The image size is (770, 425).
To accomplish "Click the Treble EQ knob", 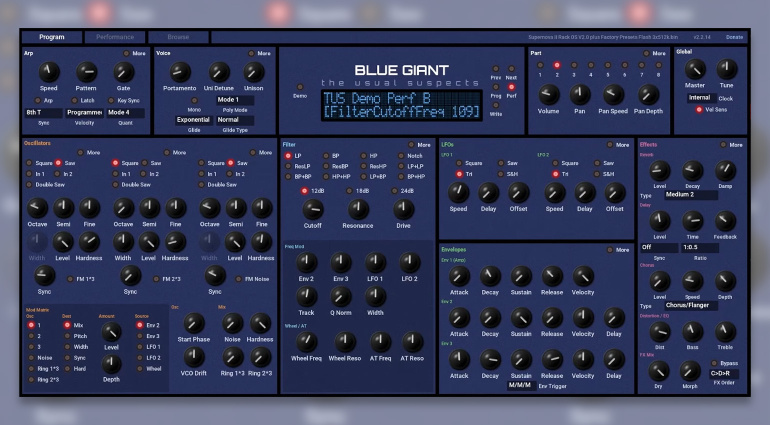I will (725, 332).
